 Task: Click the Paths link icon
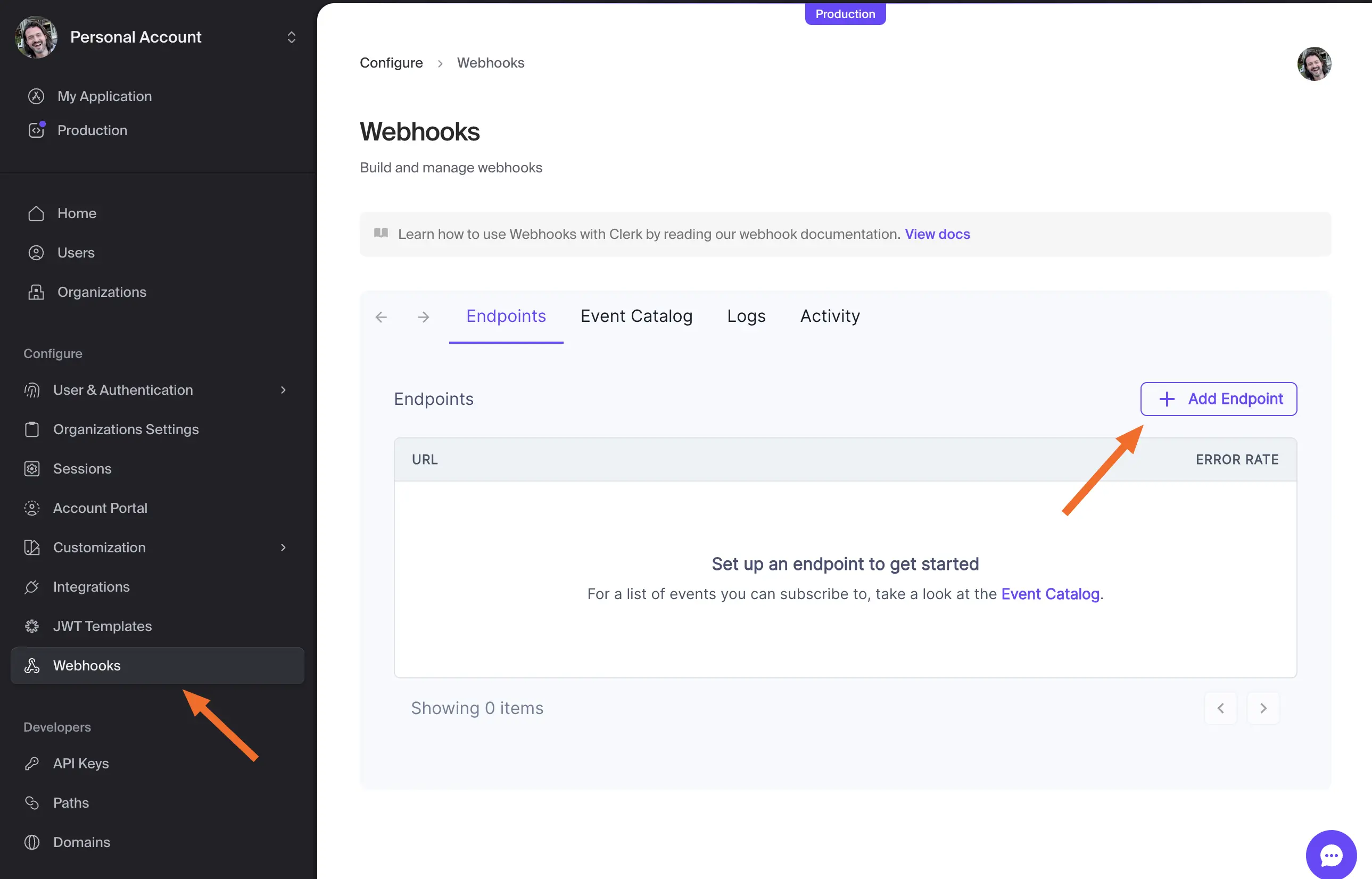[31, 802]
